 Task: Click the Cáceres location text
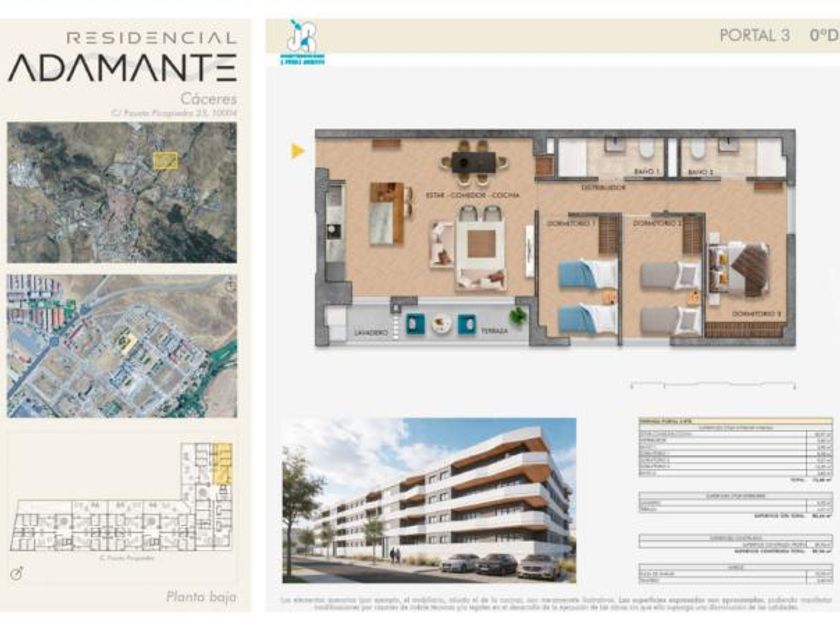(x=208, y=99)
